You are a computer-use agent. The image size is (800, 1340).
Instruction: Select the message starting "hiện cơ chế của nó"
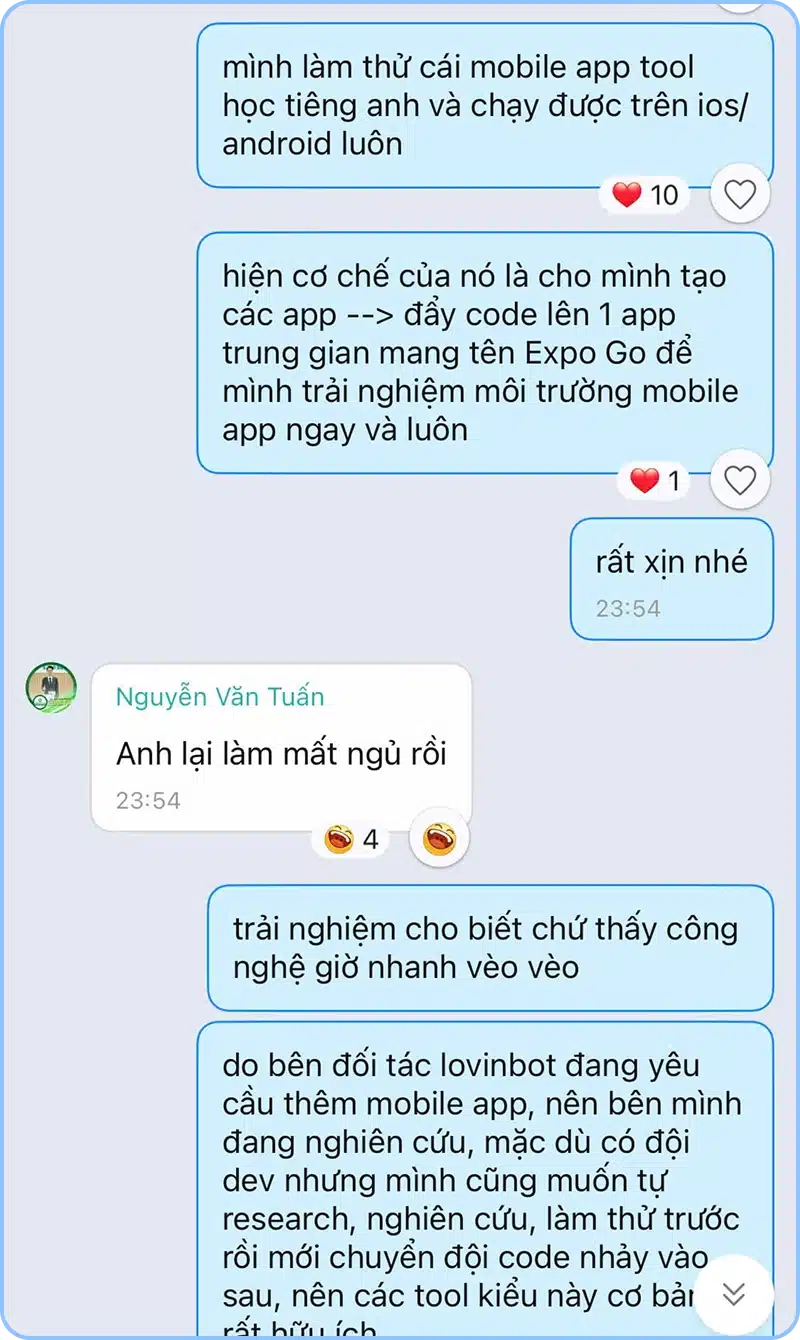(x=485, y=353)
